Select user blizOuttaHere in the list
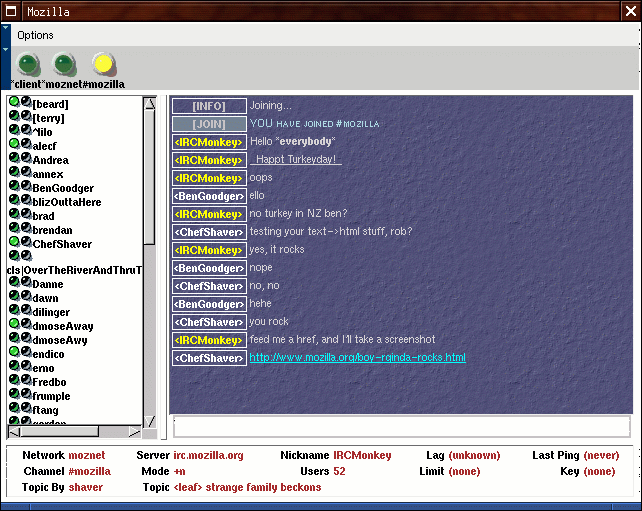 (67, 202)
